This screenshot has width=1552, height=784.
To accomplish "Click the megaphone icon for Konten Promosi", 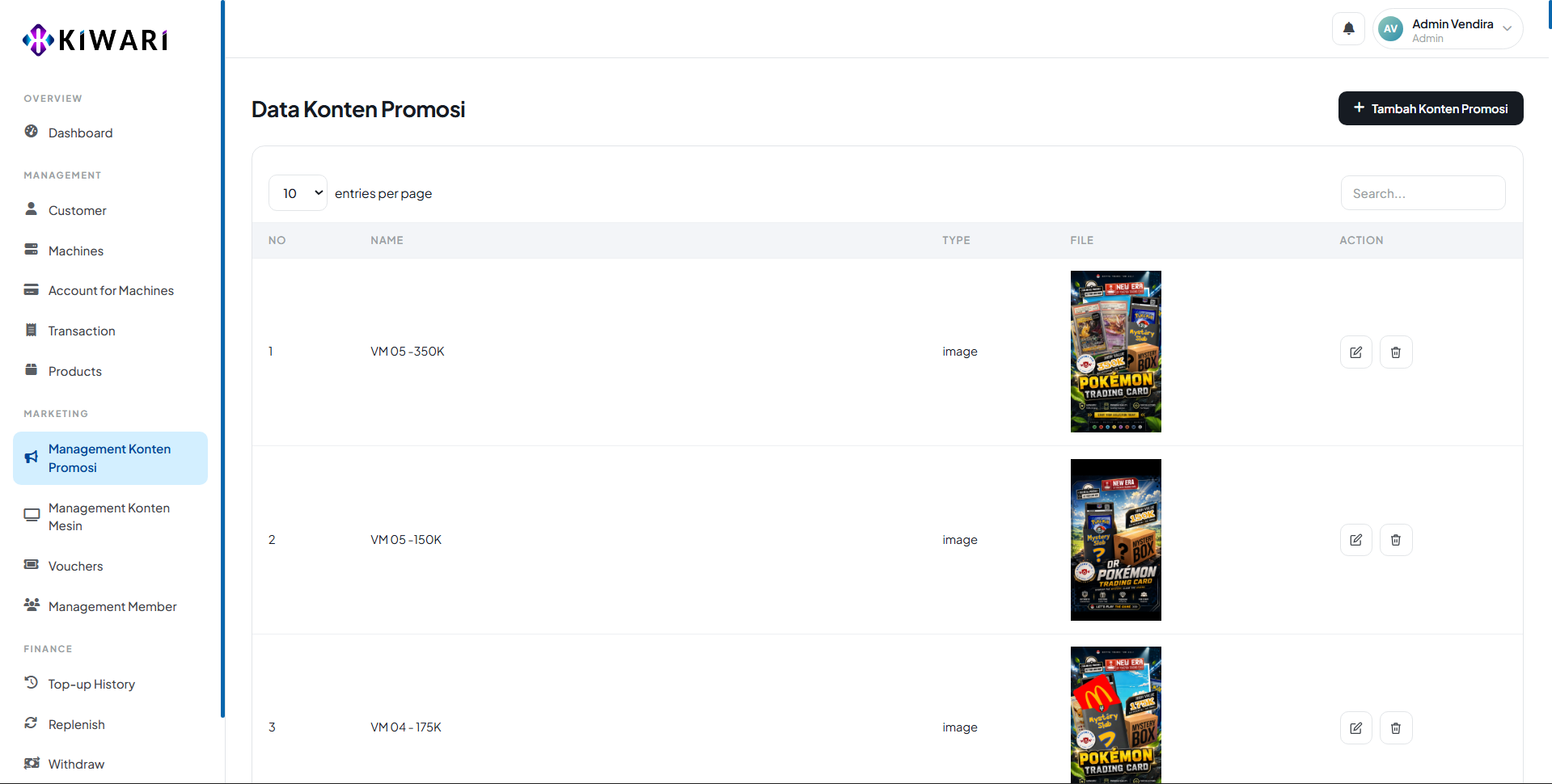I will (x=32, y=457).
